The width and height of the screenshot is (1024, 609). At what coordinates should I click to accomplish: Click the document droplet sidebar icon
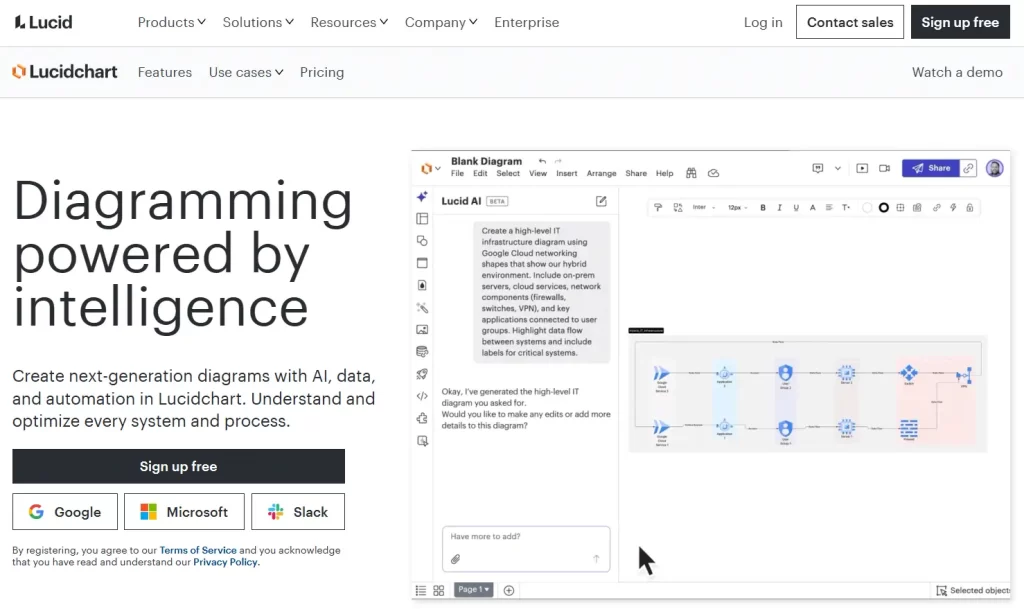422,285
